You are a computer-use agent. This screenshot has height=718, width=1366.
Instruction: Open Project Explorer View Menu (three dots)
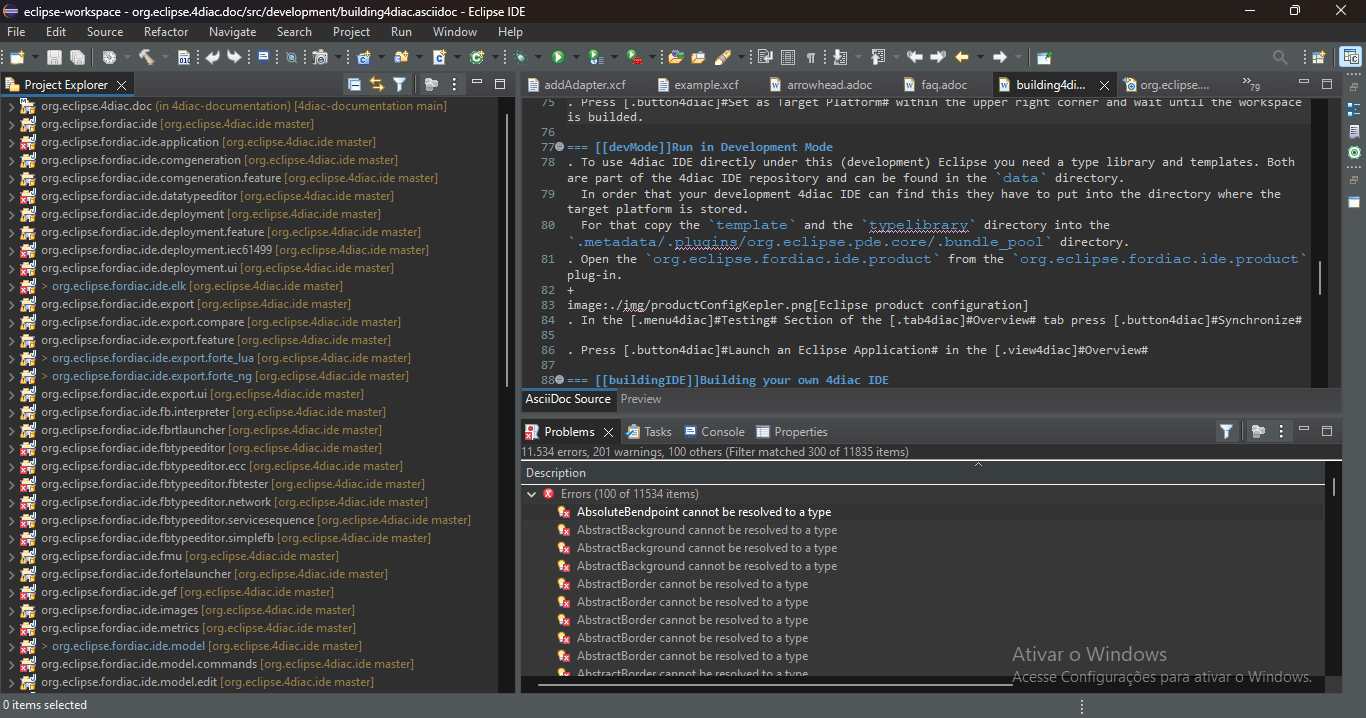(455, 85)
